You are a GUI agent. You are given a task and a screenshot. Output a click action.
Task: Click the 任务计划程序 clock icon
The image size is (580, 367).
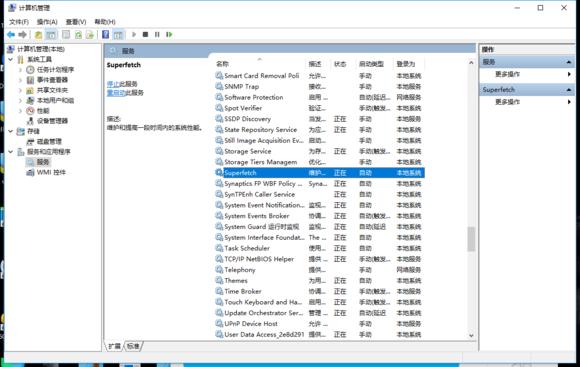(x=31, y=70)
